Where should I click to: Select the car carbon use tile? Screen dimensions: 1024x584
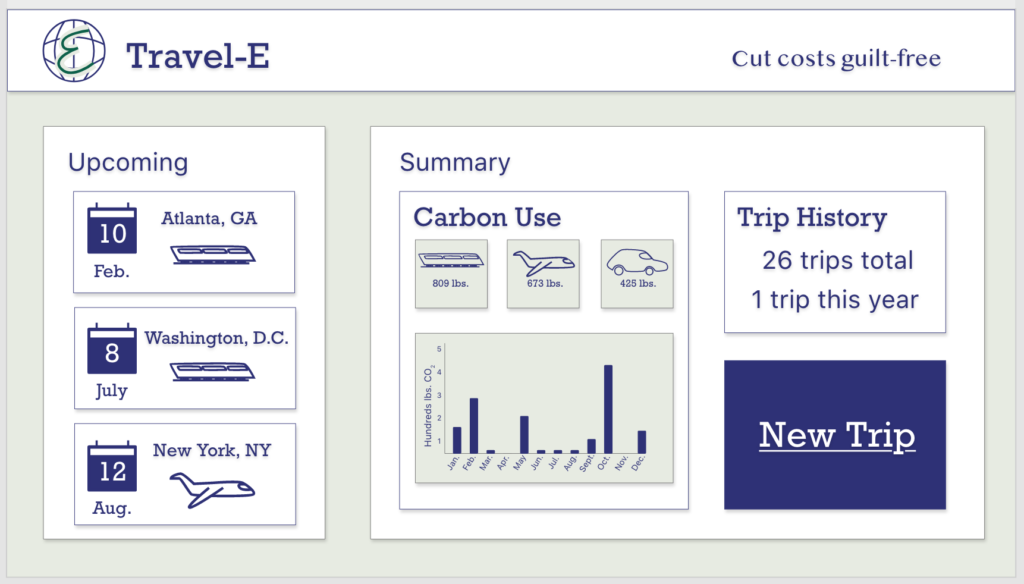pos(637,273)
